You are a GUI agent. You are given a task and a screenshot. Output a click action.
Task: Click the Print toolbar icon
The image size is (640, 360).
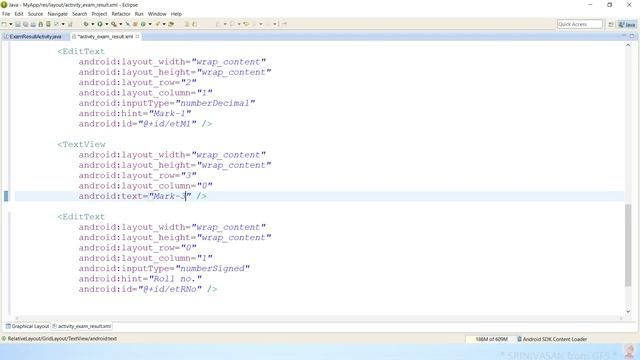point(33,24)
